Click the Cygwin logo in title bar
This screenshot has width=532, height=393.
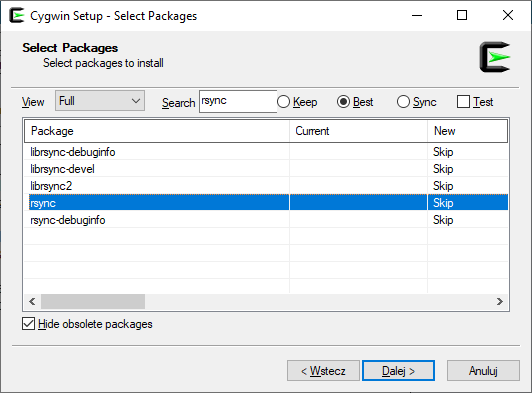coord(17,16)
